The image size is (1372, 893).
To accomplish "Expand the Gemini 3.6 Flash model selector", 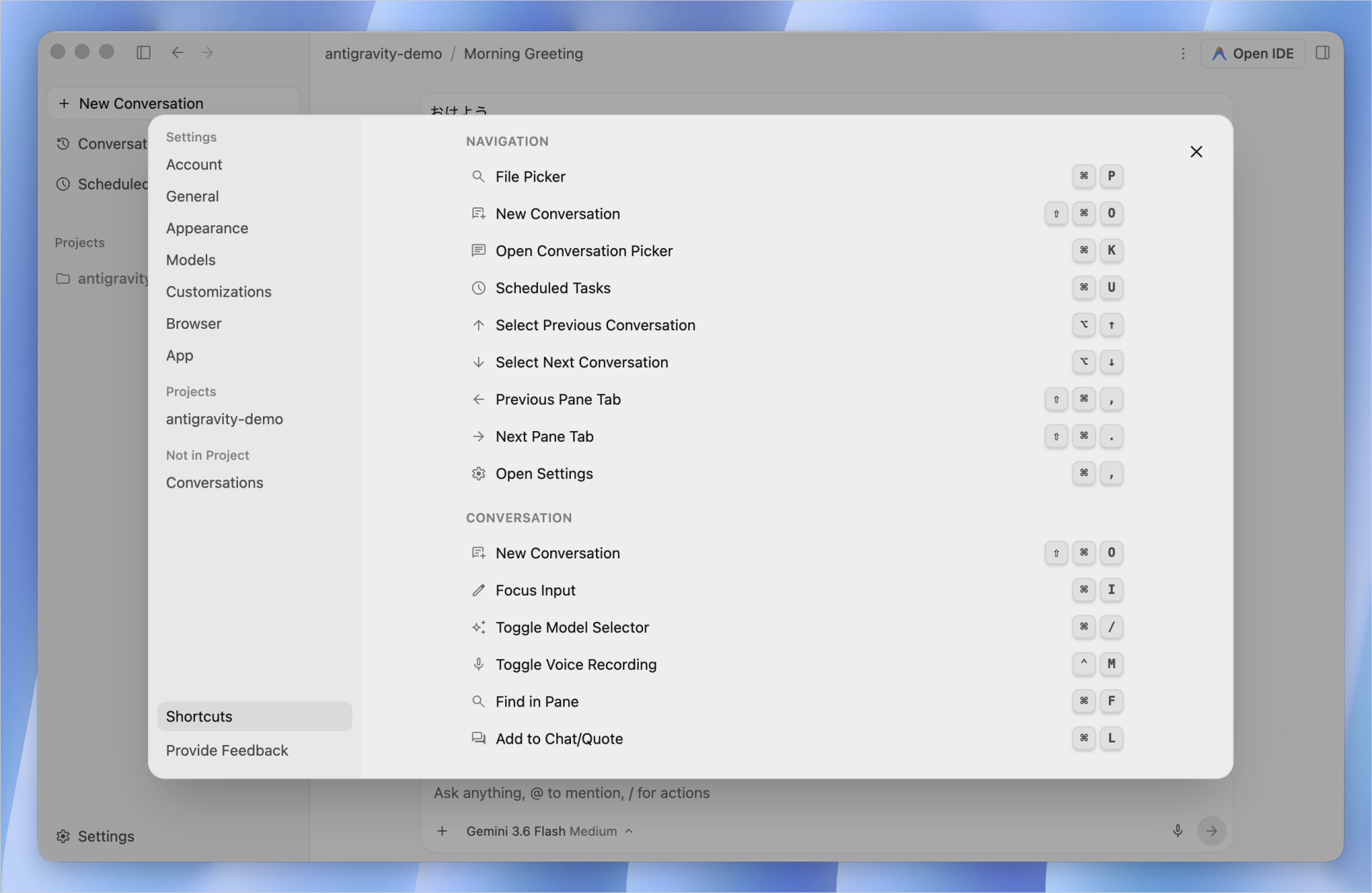I will [549, 831].
